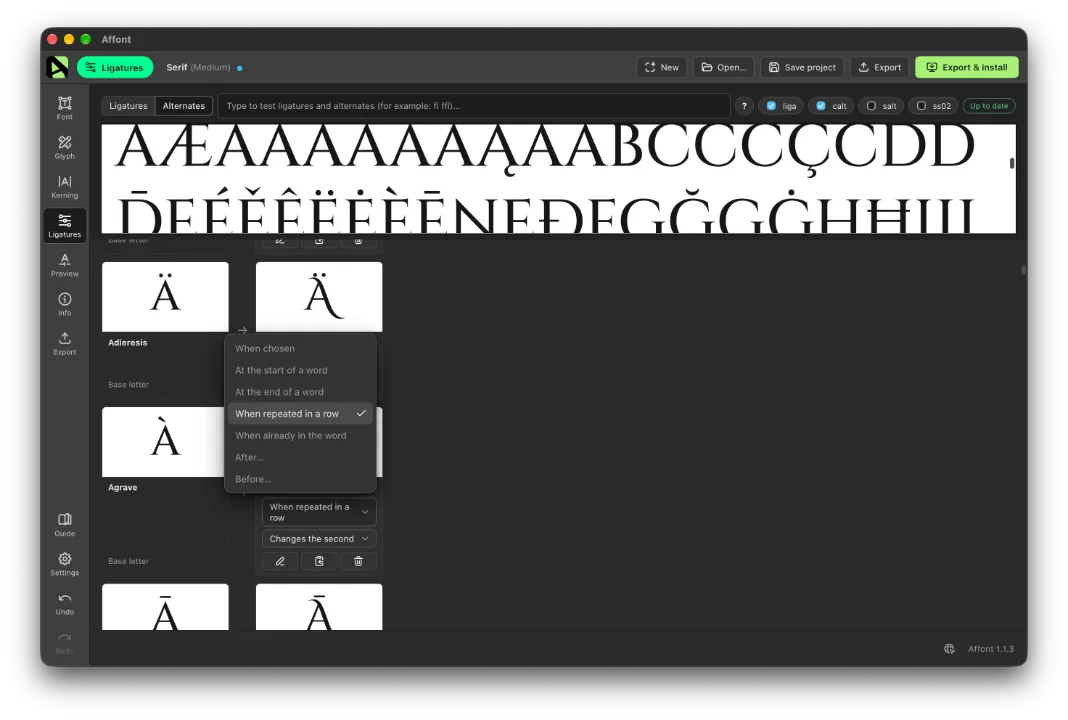Show the Info section
Screen dimensions: 1068x720
coord(65,304)
